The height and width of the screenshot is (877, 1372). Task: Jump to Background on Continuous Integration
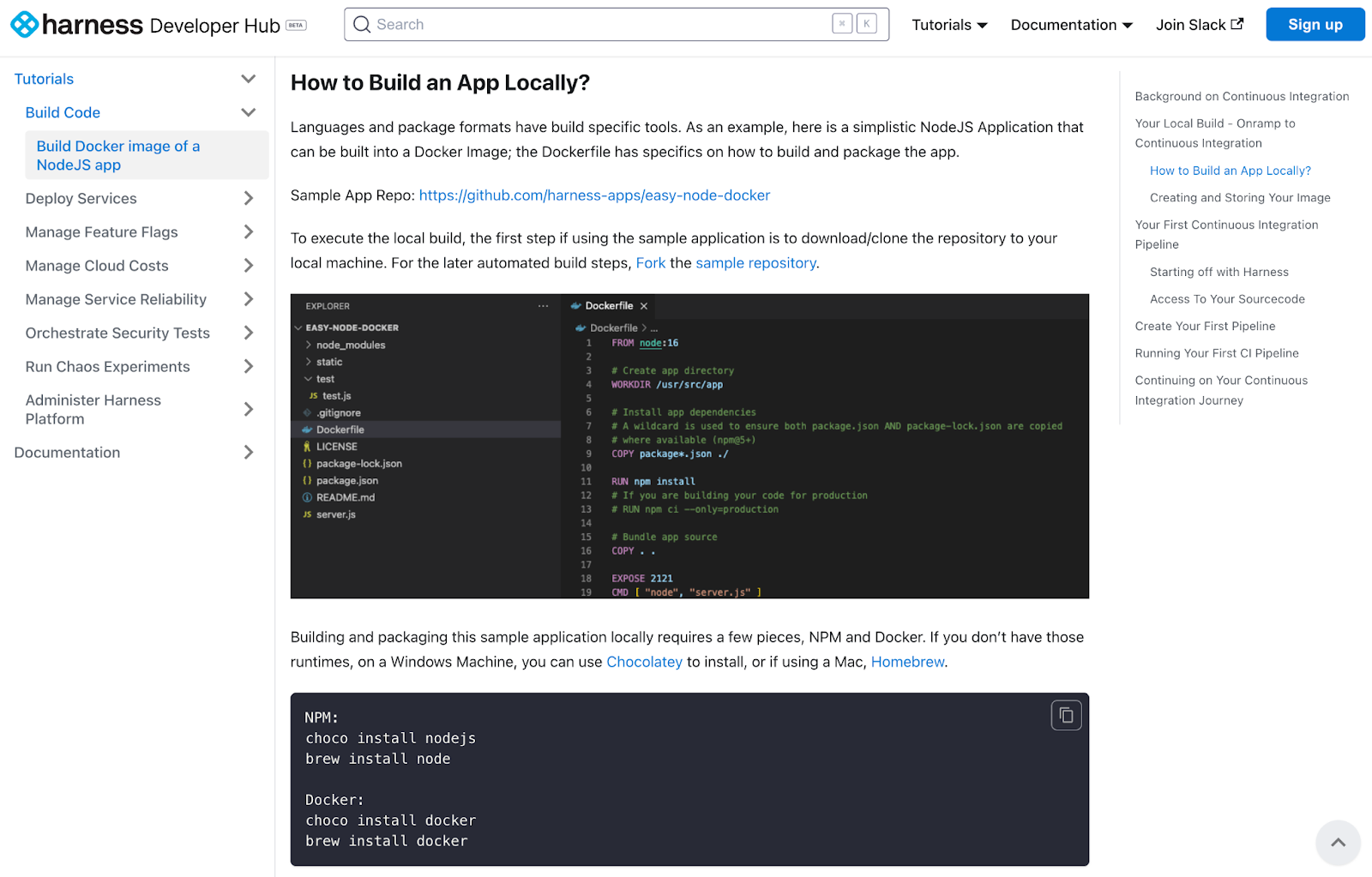click(1242, 96)
